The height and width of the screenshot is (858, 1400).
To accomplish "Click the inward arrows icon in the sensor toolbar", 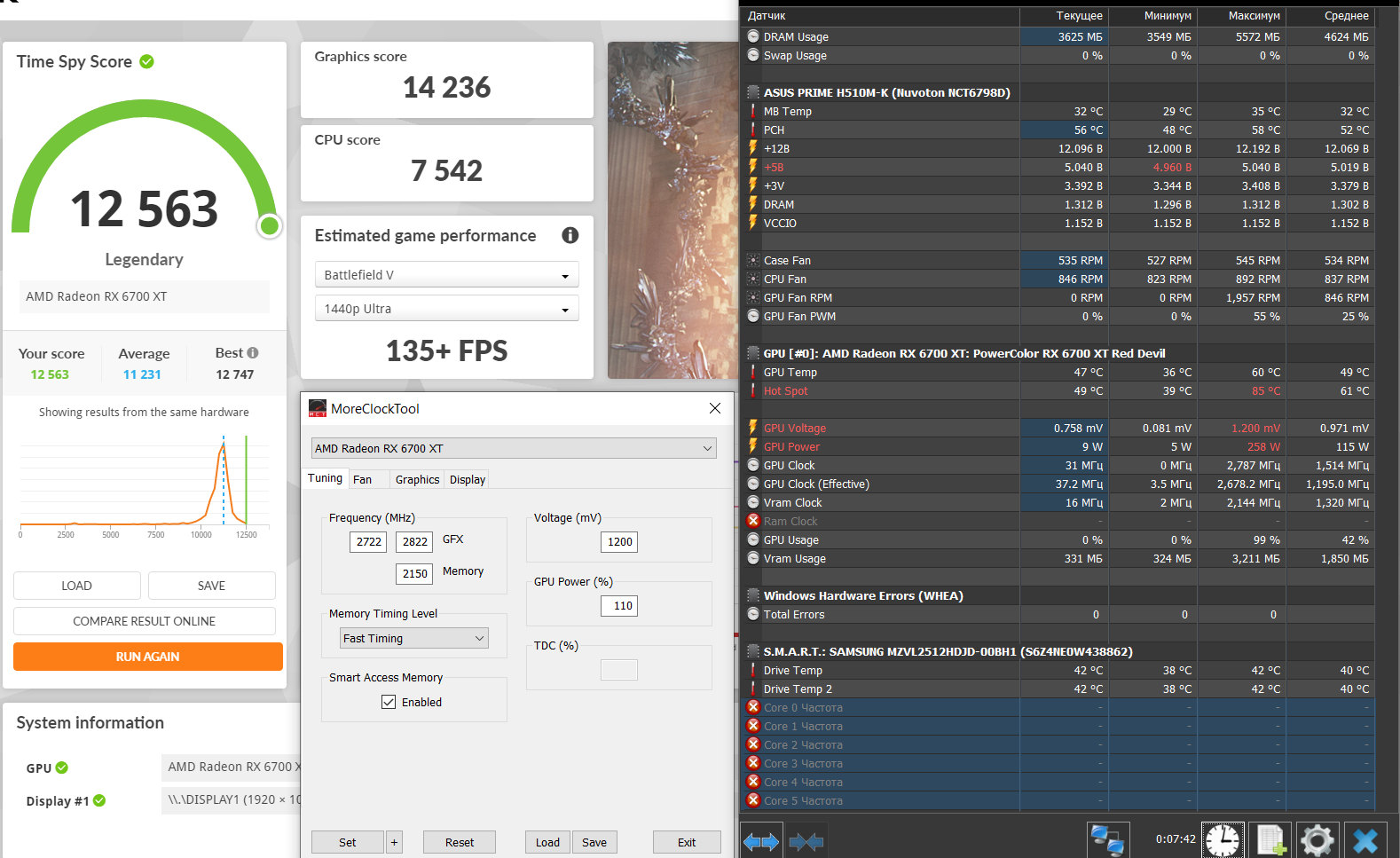I will 806,841.
